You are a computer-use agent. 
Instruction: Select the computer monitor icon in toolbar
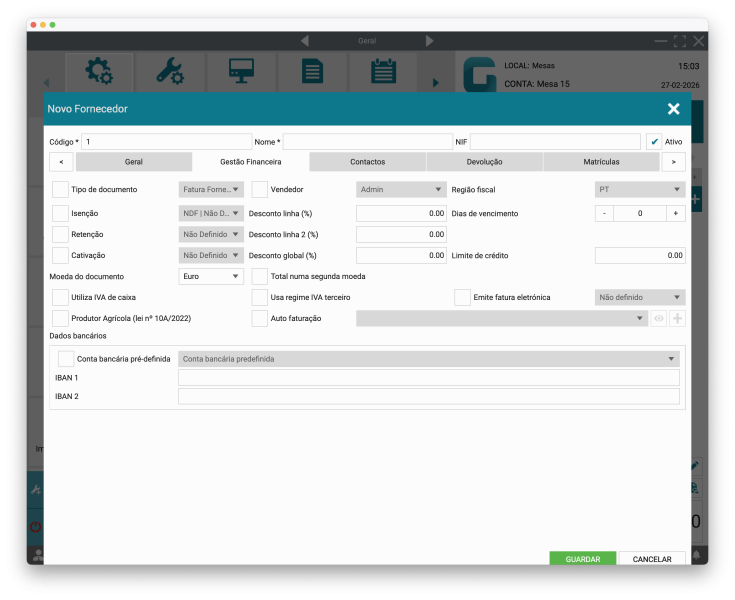click(x=241, y=71)
